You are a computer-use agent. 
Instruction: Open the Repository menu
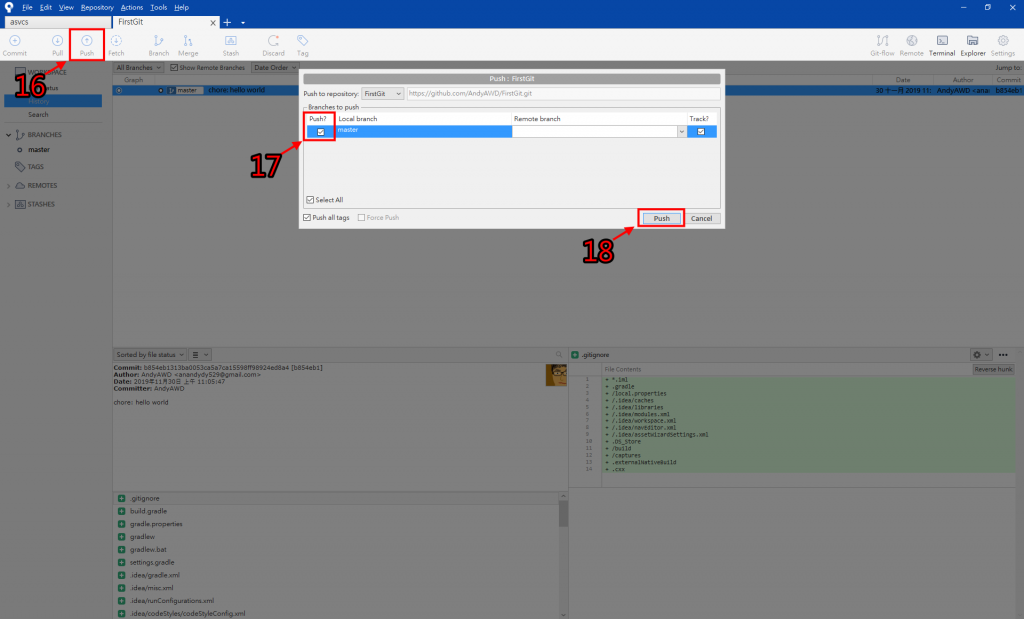pyautogui.click(x=97, y=7)
